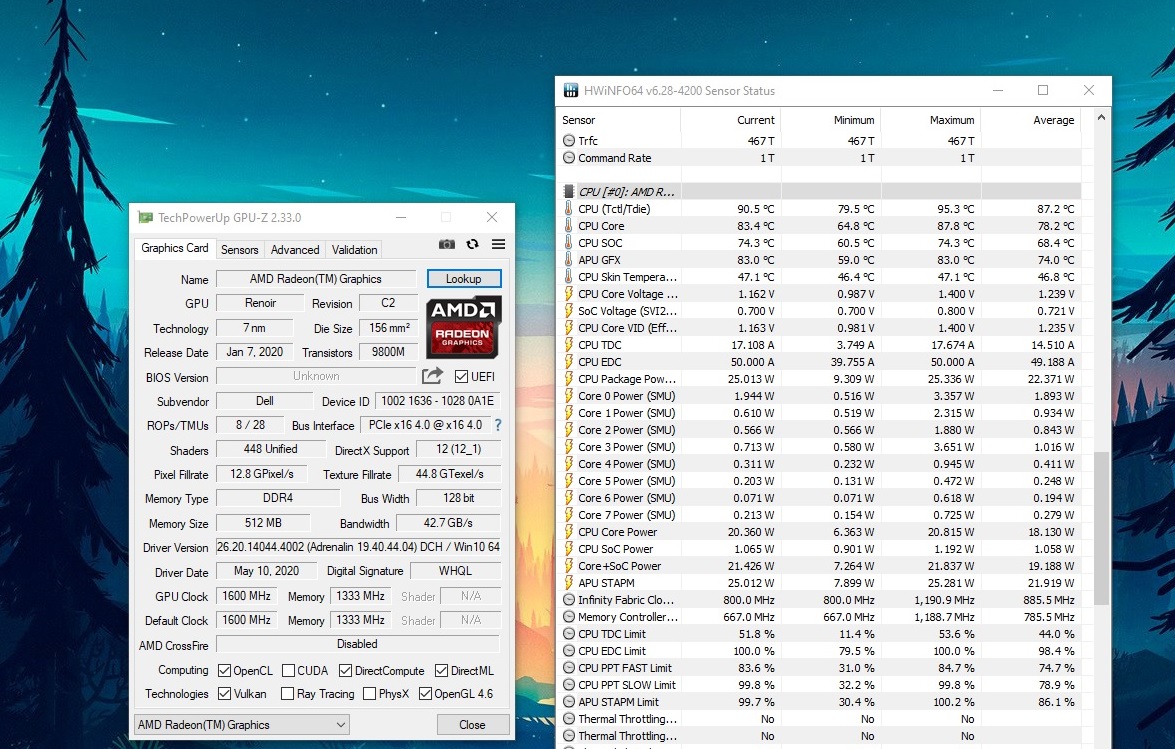Click the CPU Core thermometer icon
Image resolution: width=1175 pixels, height=749 pixels.
coord(569,225)
